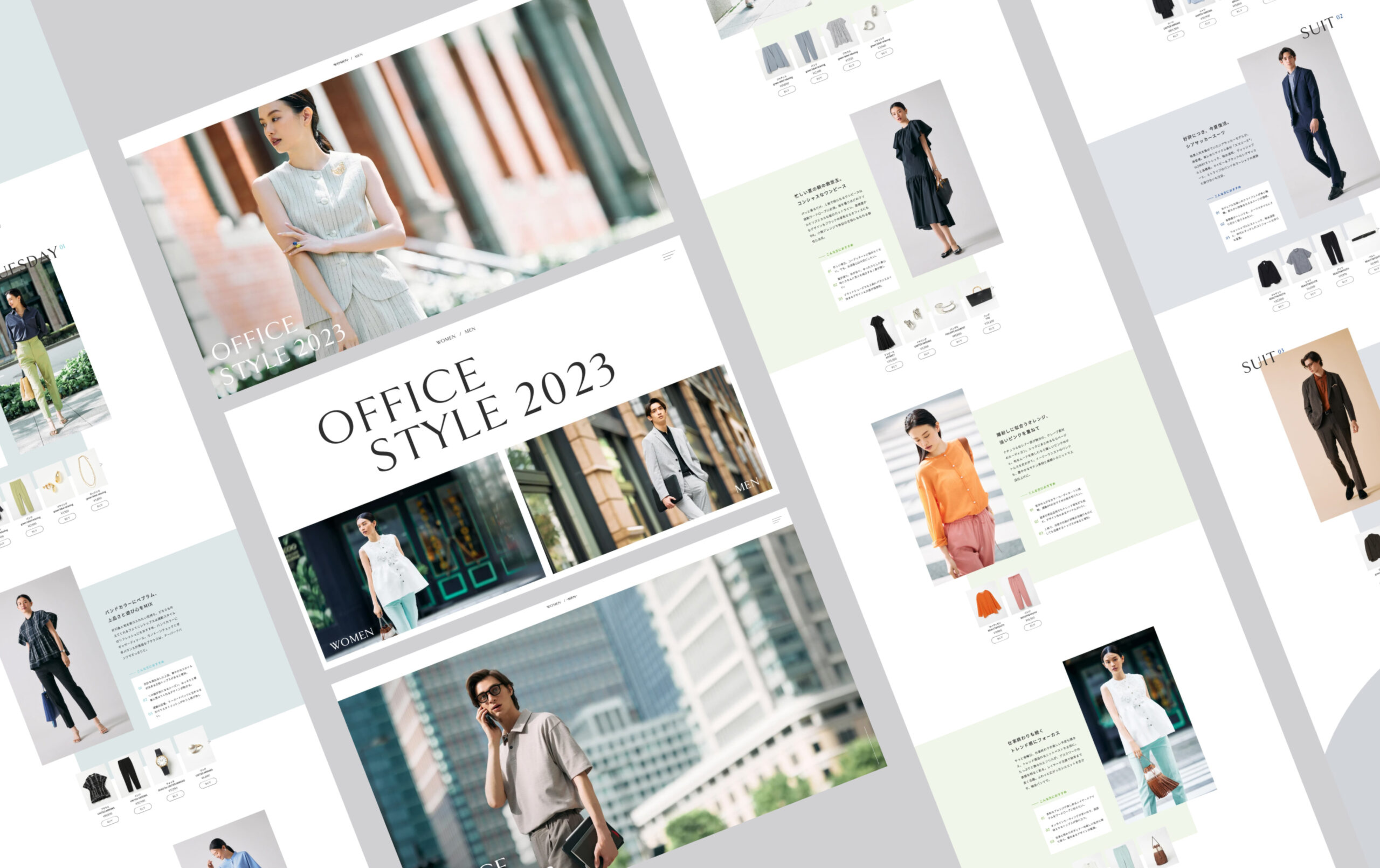
Task: Click the model photo in orange cardigan
Action: coord(948,487)
